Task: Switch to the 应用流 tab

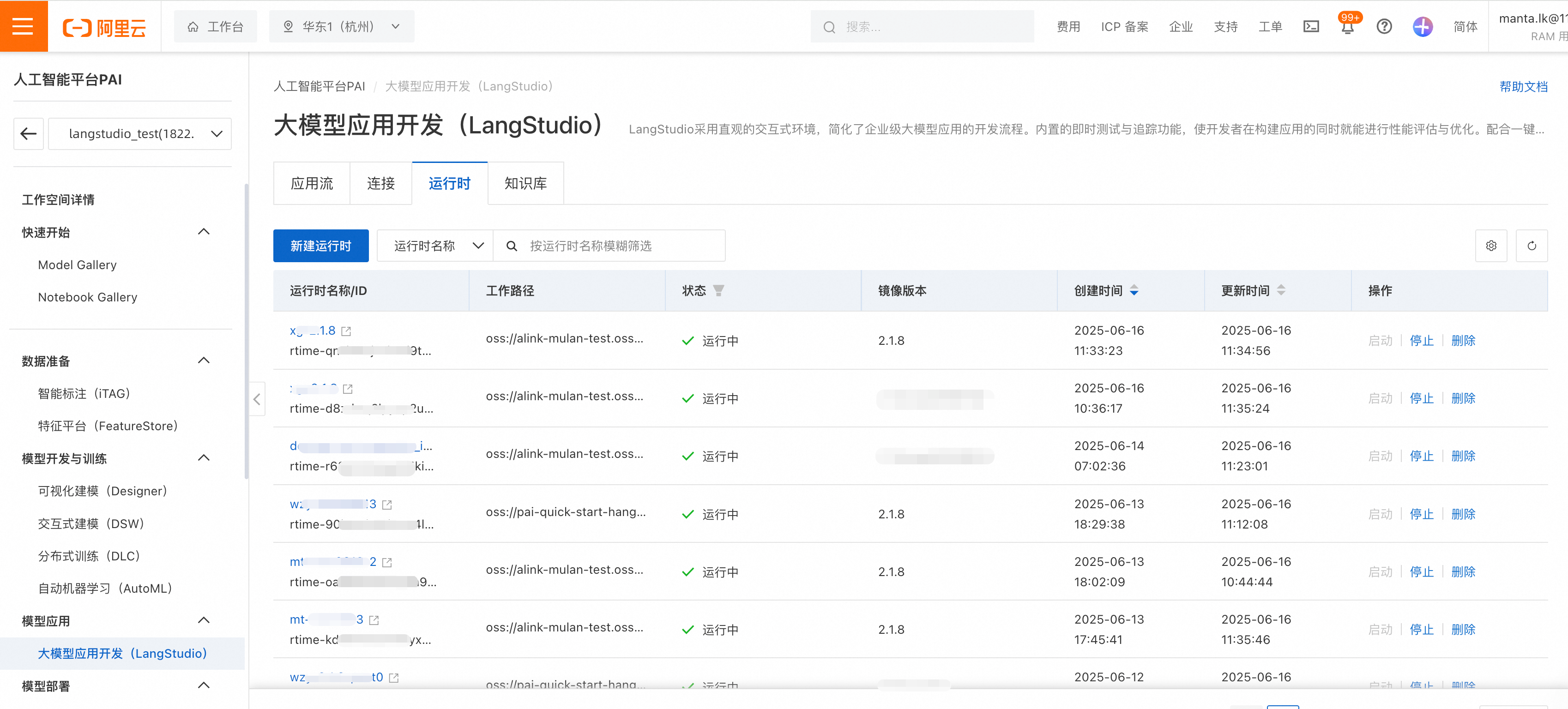Action: pyautogui.click(x=312, y=183)
